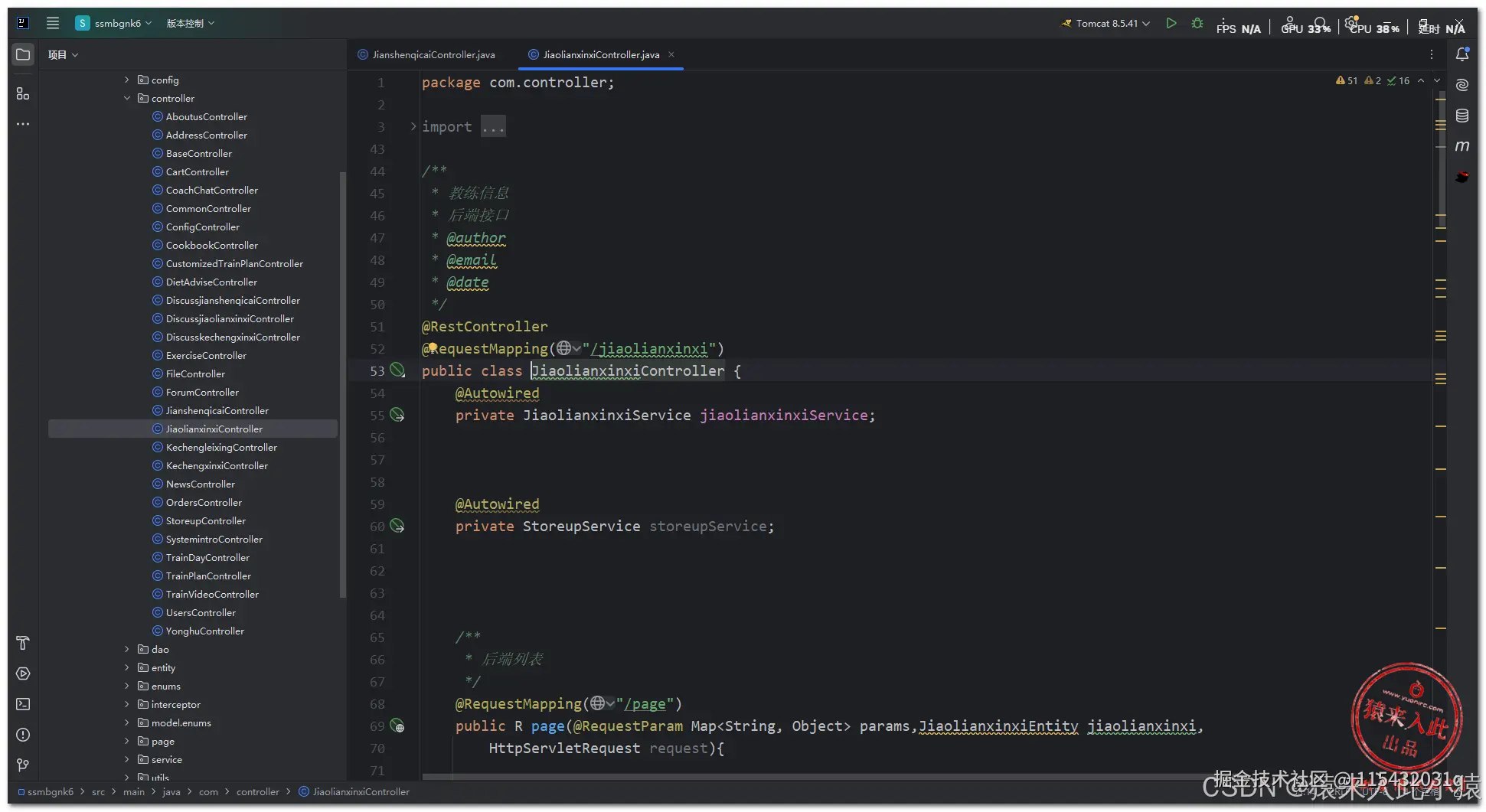Click the 16 typos inspection counter
Image resolution: width=1486 pixels, height=812 pixels.
[1398, 80]
